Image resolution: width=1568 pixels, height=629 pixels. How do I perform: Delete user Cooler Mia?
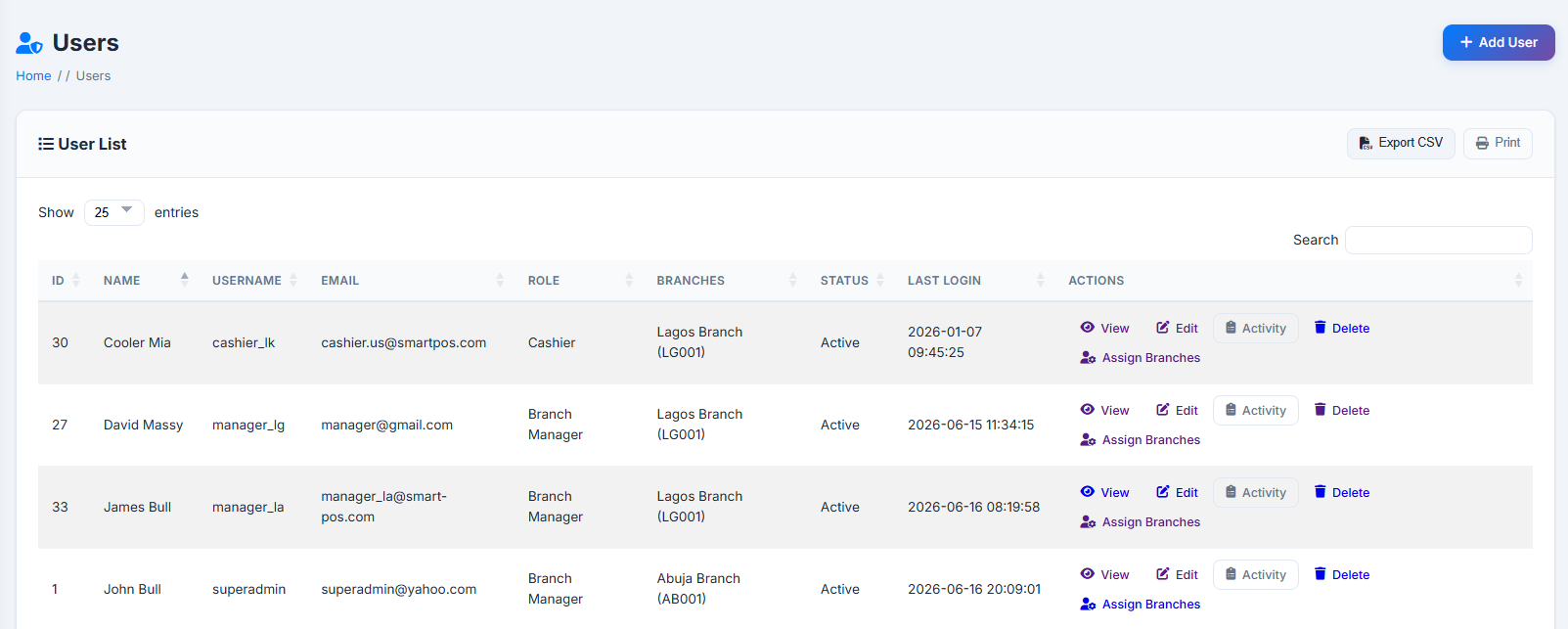[x=1341, y=329]
